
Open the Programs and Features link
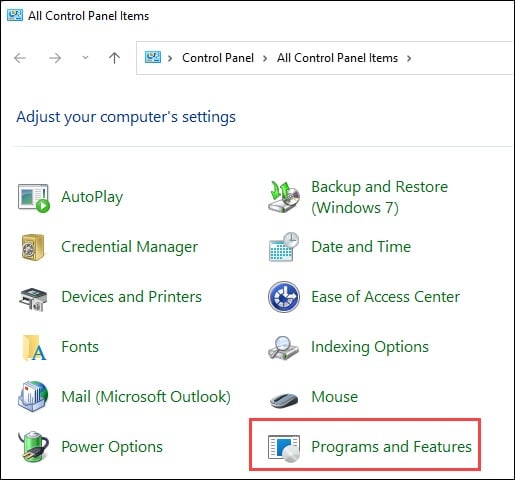(x=391, y=447)
